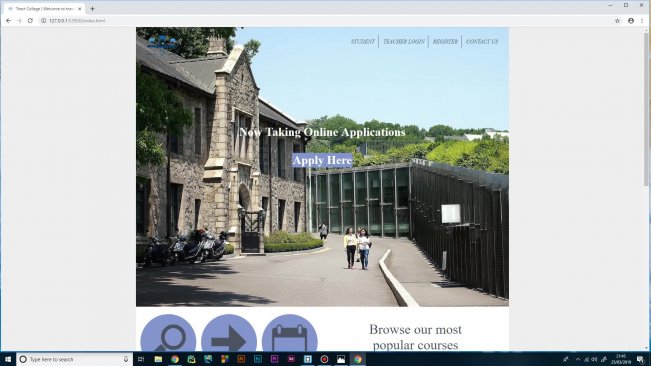Open the STUDENT nav link
651x366 pixels.
click(x=363, y=41)
